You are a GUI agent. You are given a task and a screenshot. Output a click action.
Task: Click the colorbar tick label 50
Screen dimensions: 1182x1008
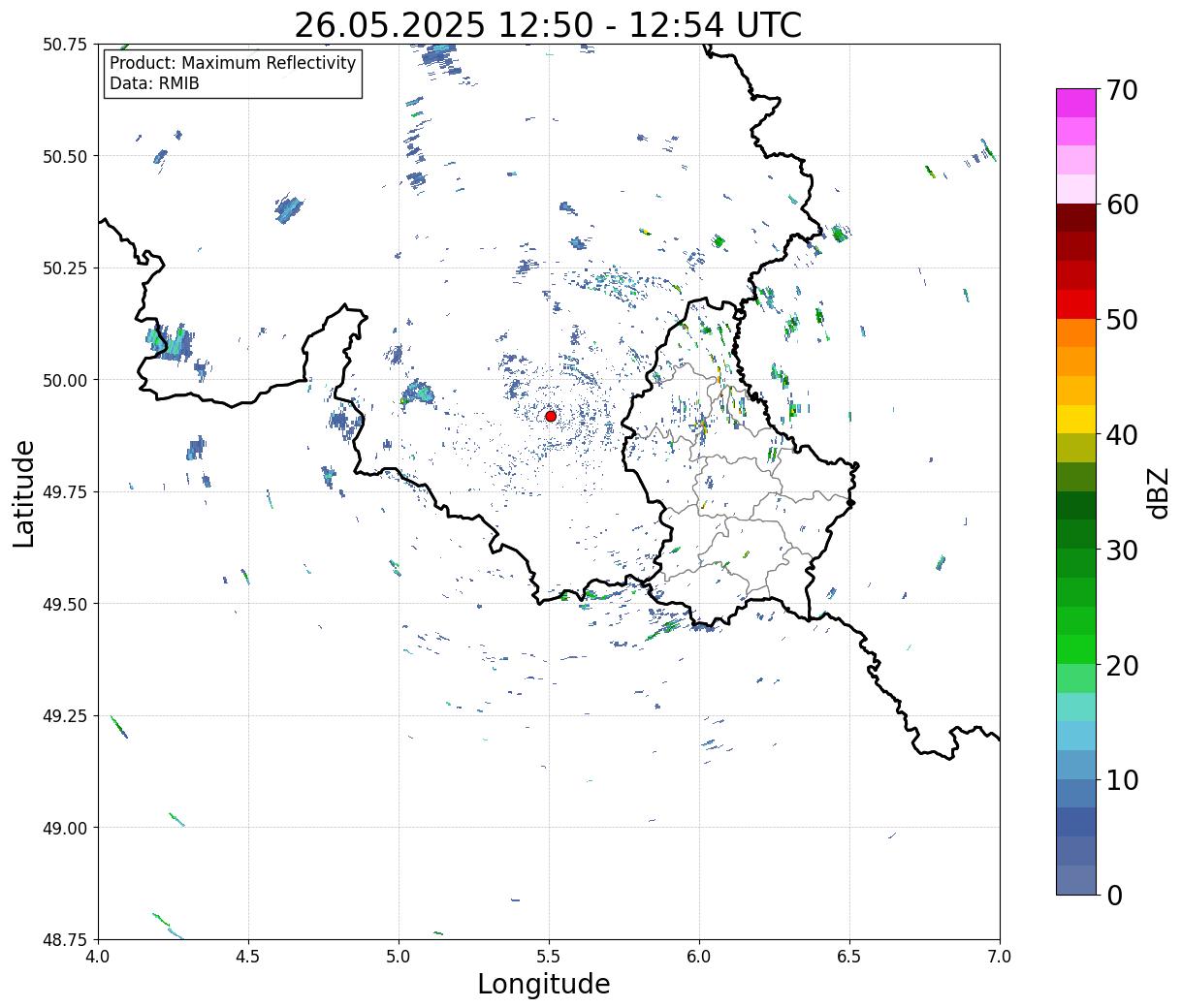tap(1123, 320)
